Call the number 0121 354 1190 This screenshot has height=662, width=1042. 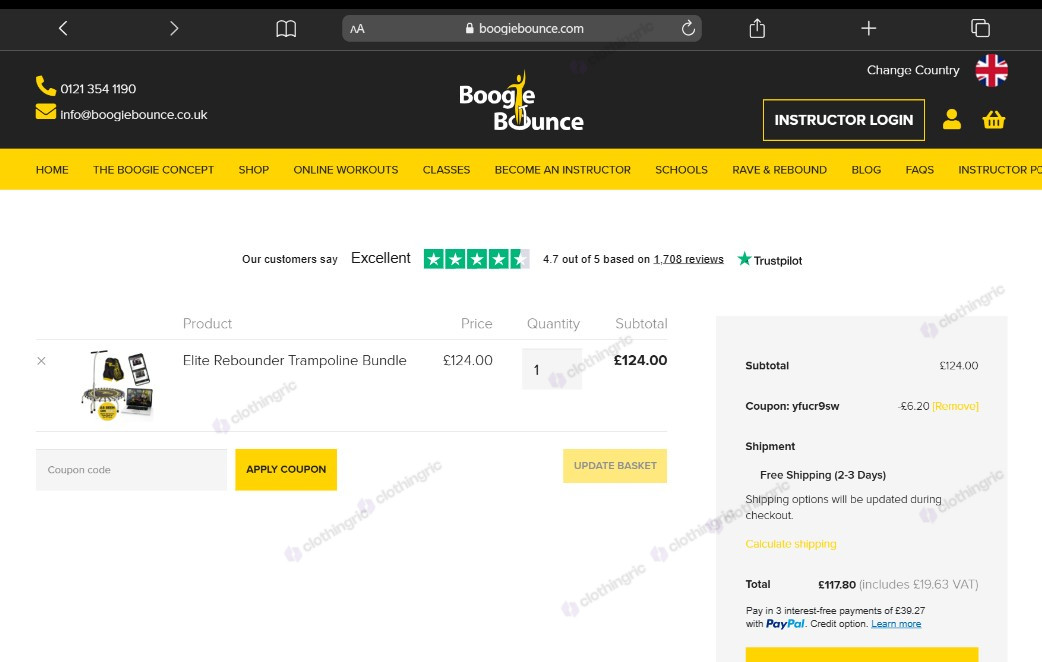click(x=98, y=89)
